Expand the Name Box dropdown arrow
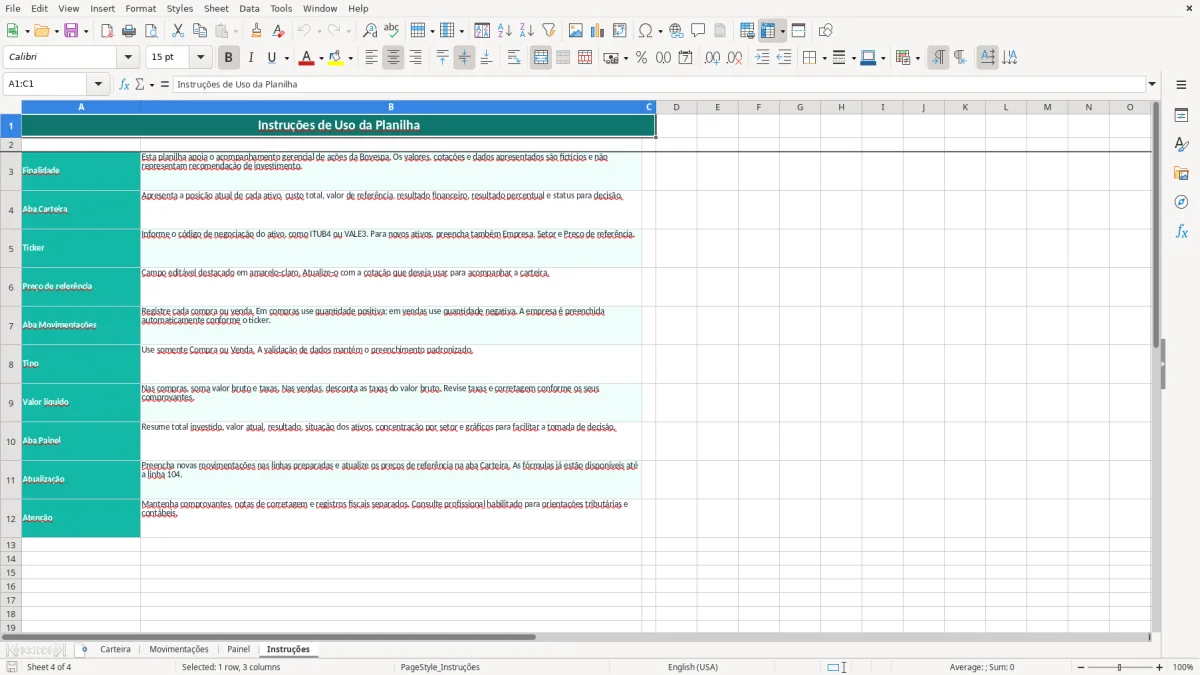 point(98,85)
